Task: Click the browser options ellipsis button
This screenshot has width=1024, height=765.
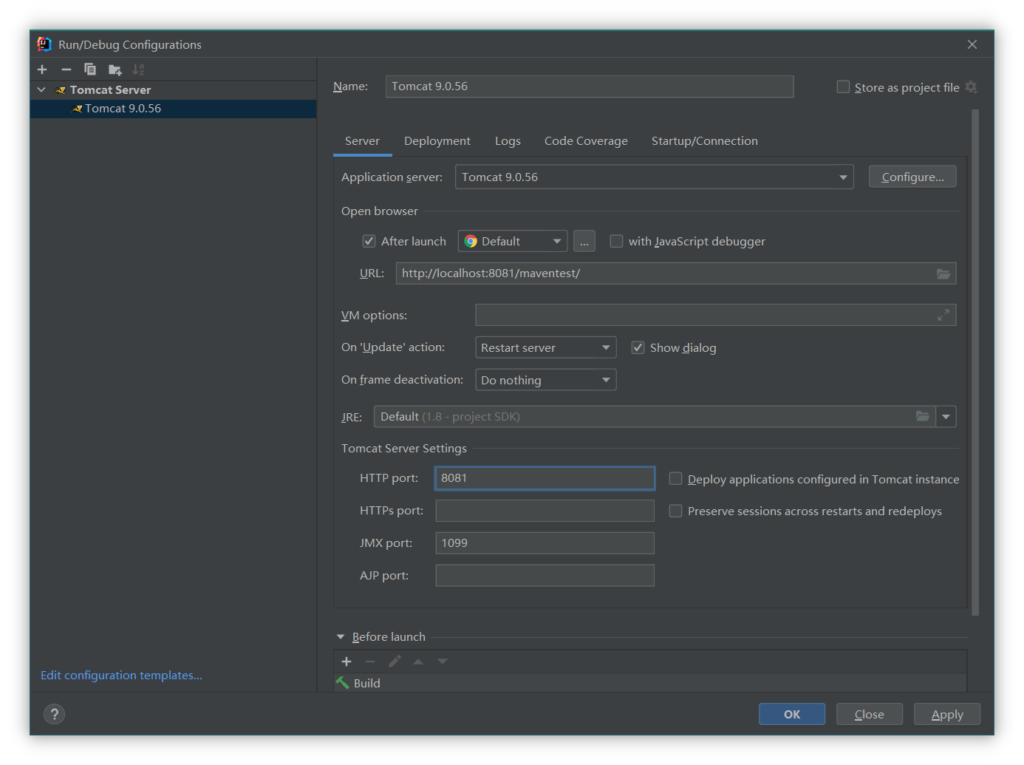Action: pyautogui.click(x=584, y=242)
